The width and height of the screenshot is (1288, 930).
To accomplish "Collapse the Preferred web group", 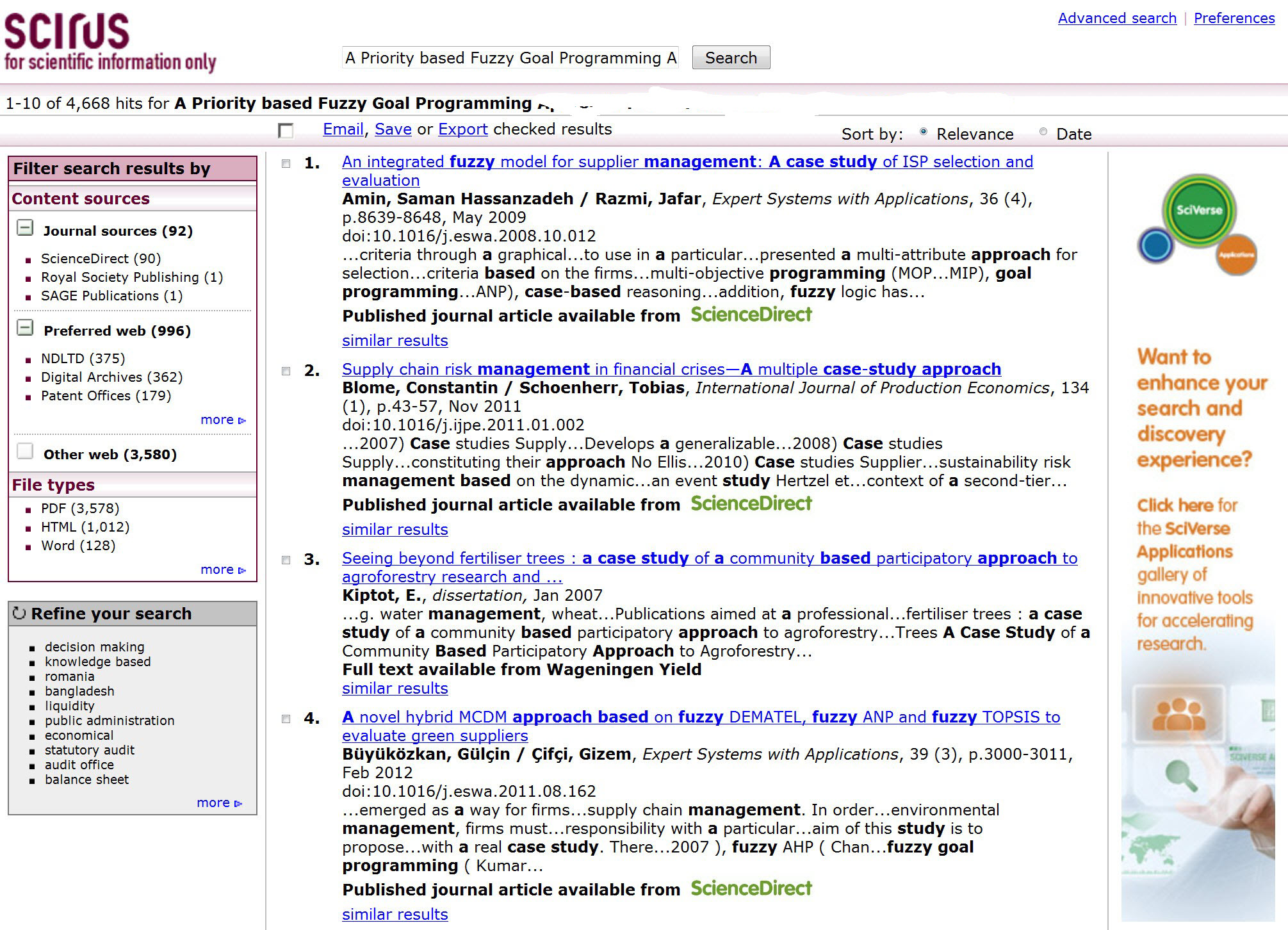I will click(25, 328).
